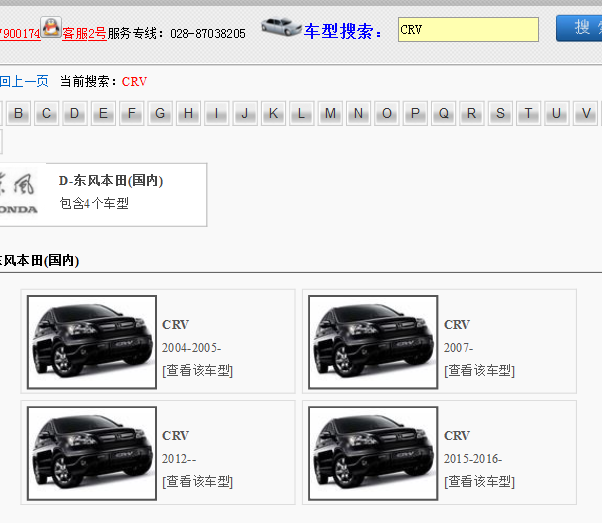Open the CRV 2012-- car thumbnail
The width and height of the screenshot is (602, 523).
92,453
